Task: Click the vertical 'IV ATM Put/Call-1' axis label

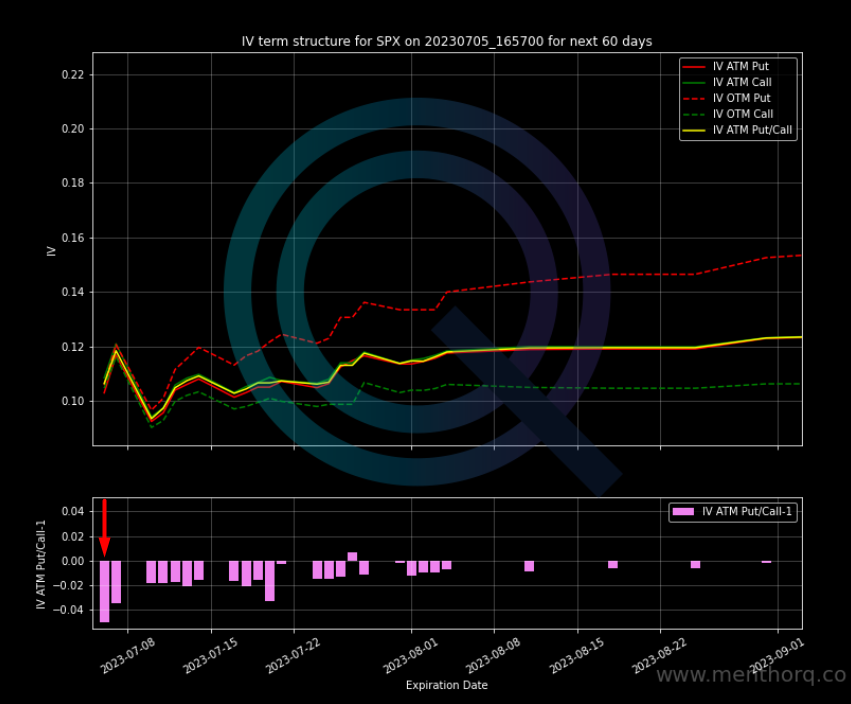Action: click(41, 565)
